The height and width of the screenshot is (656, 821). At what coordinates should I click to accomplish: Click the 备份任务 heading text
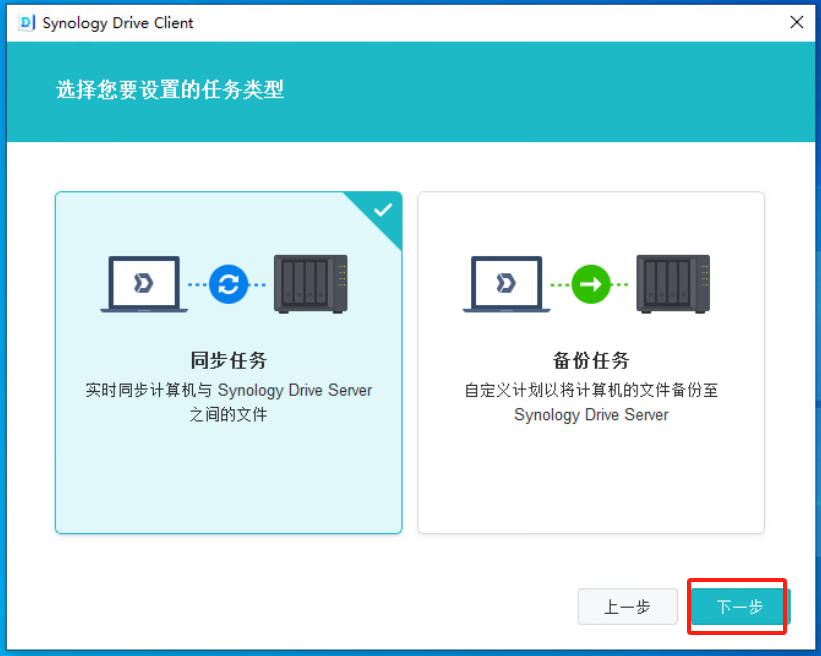(x=591, y=360)
